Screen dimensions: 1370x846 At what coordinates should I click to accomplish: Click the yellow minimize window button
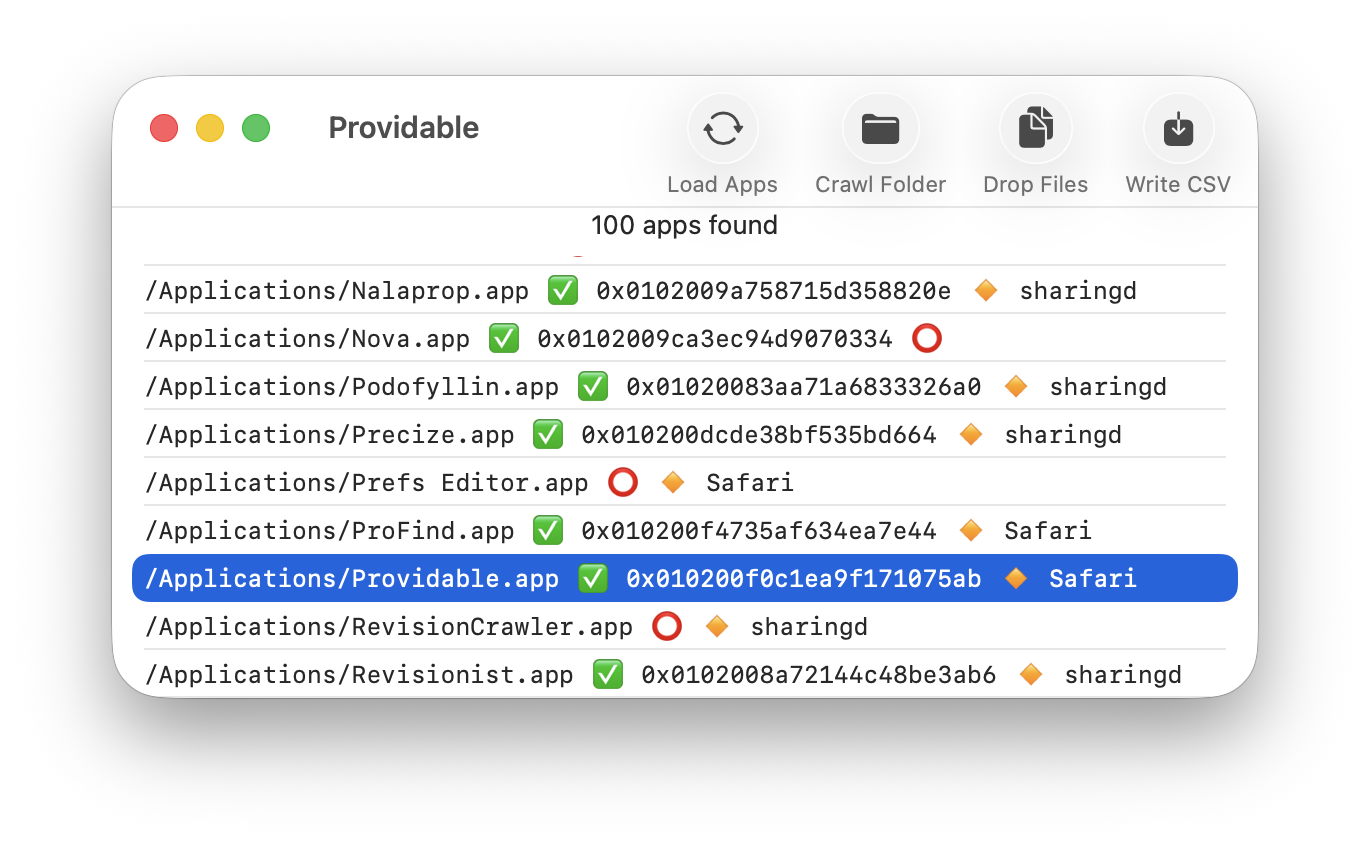coord(210,128)
